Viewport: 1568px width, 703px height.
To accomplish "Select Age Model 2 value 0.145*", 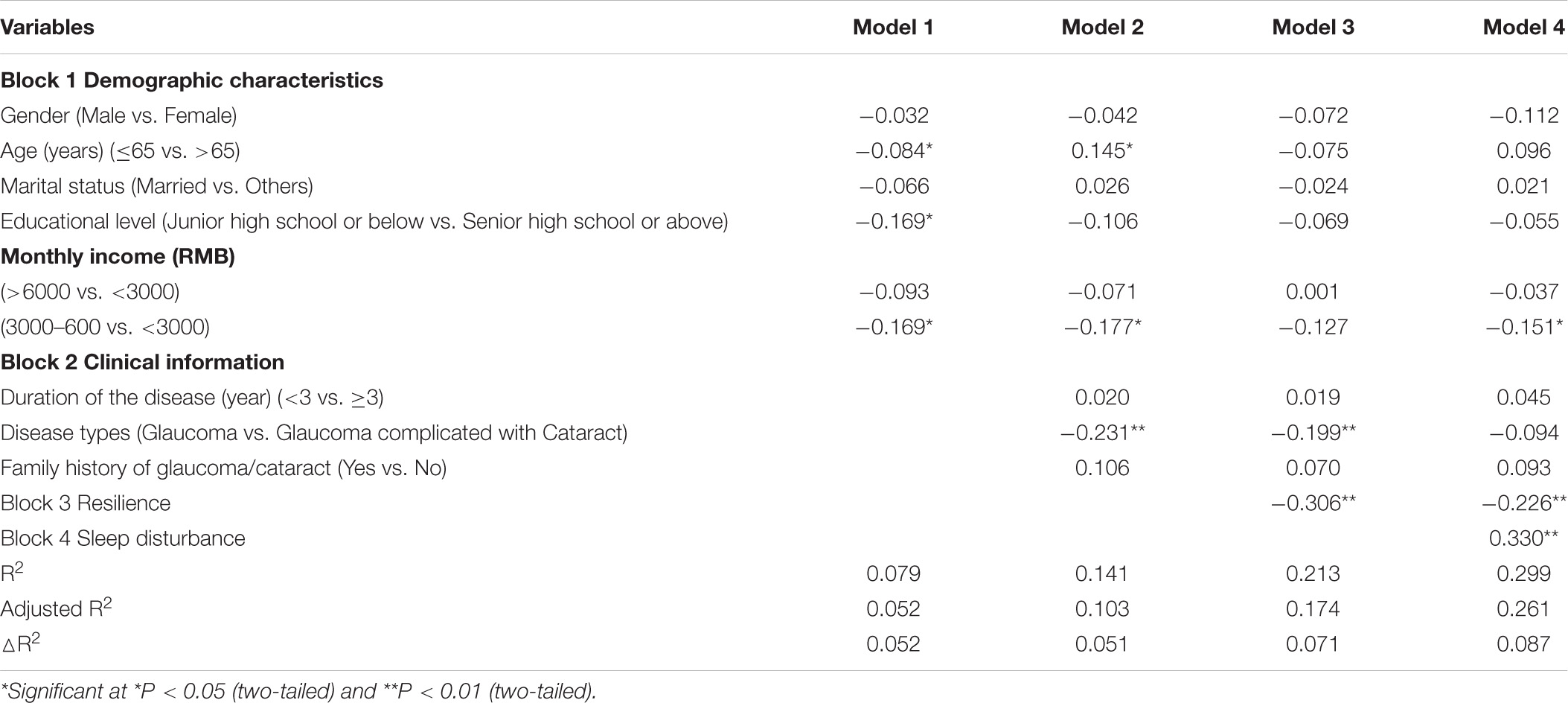I will click(x=1102, y=150).
